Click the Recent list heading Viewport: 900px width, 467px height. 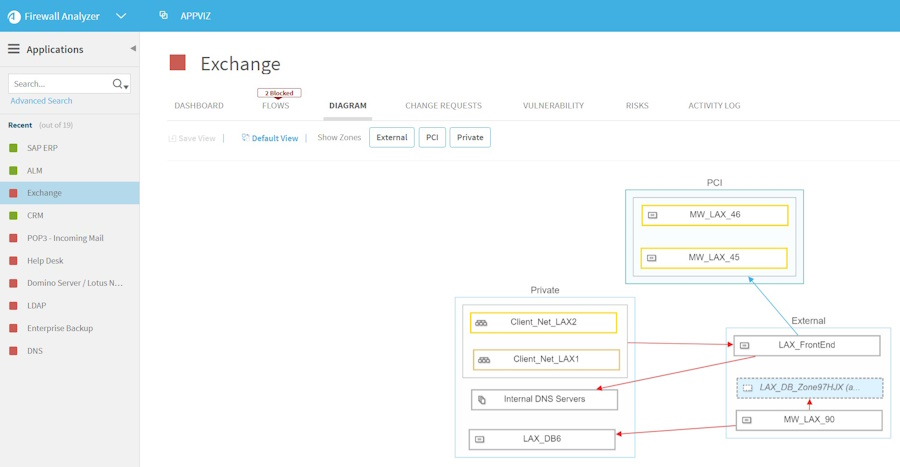coord(20,125)
